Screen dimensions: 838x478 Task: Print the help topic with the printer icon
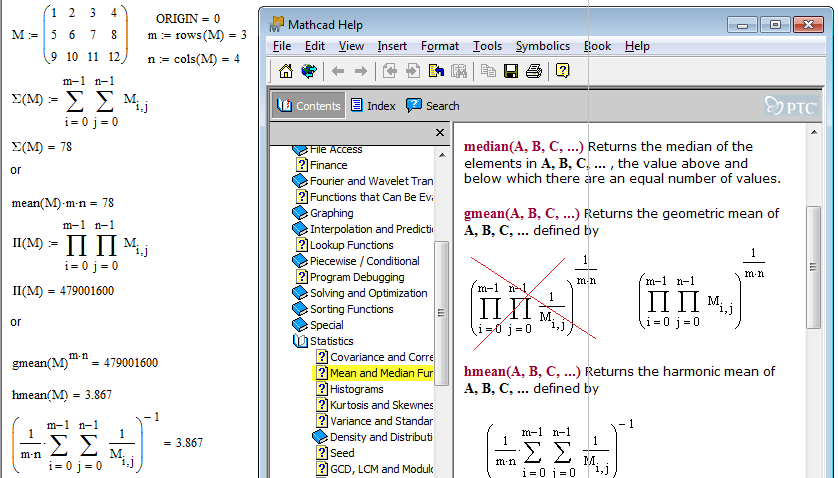pyautogui.click(x=533, y=71)
